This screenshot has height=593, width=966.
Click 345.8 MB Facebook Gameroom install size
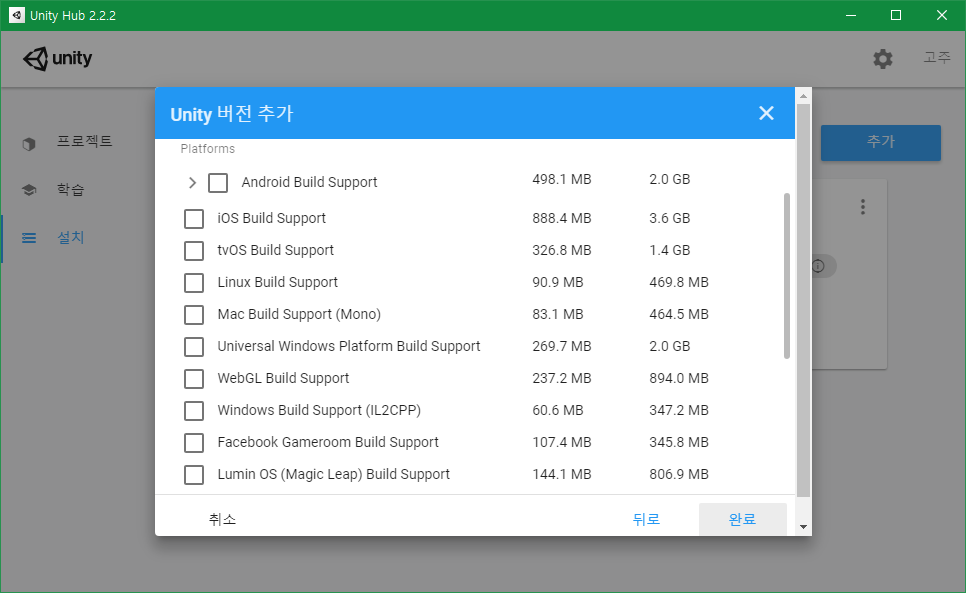[x=679, y=442]
